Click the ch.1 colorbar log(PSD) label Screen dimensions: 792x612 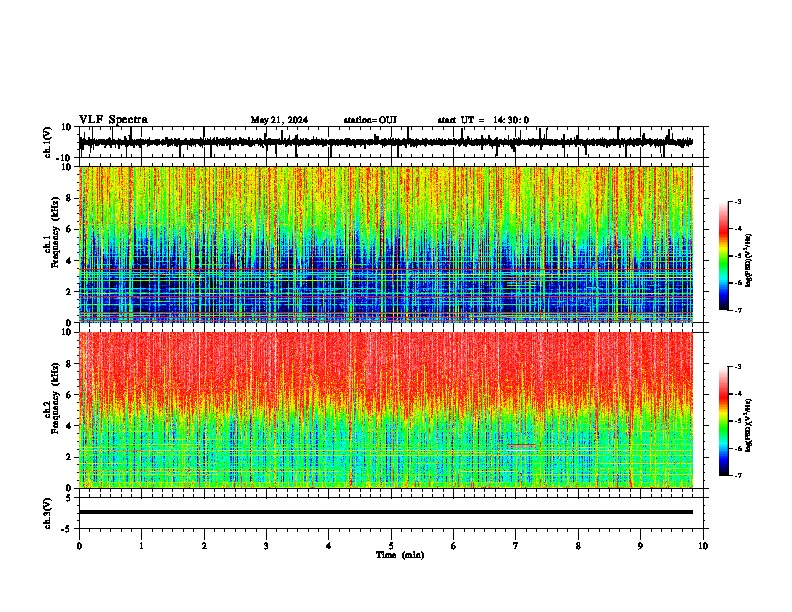(748, 261)
